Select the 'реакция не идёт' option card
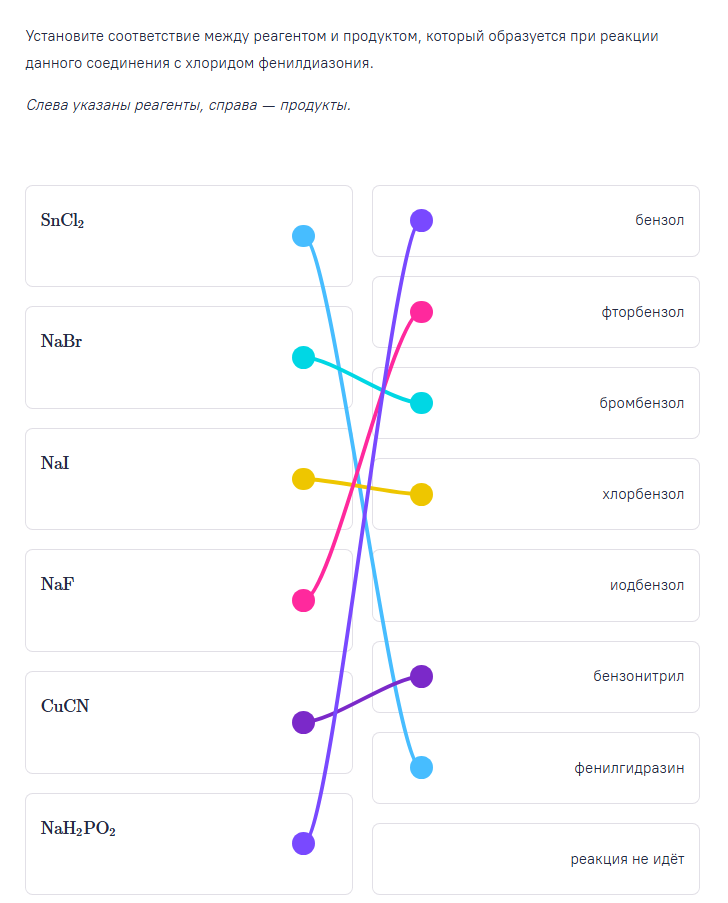728x903 pixels. pyautogui.click(x=535, y=858)
